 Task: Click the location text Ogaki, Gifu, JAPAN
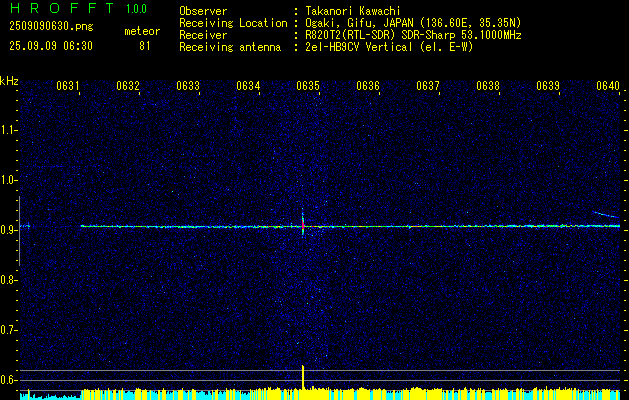[358, 23]
